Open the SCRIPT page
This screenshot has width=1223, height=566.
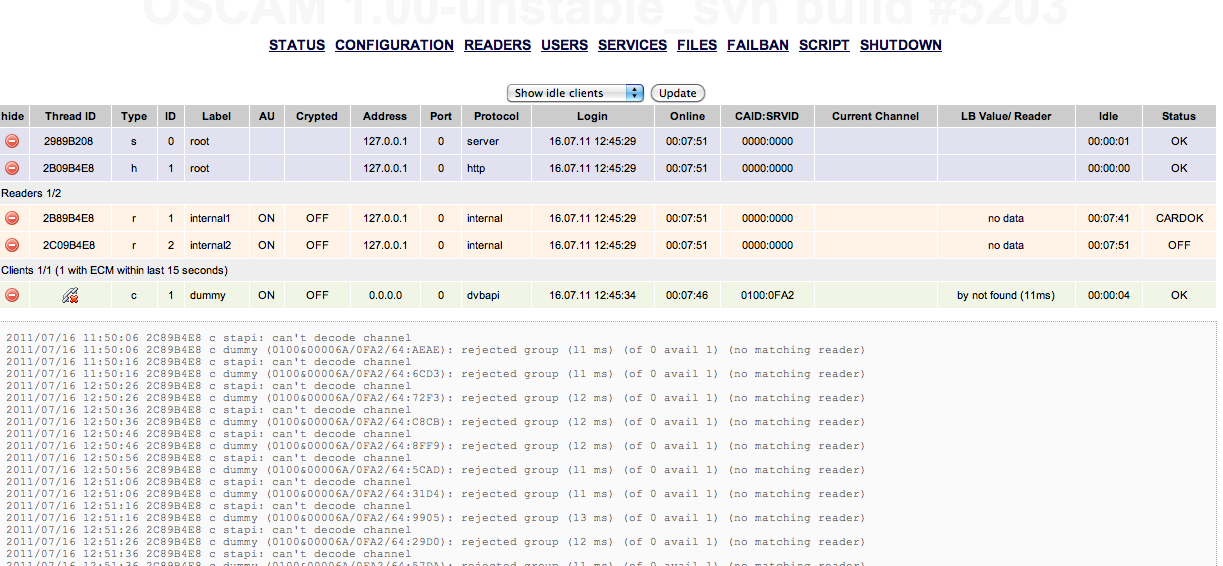click(x=824, y=45)
